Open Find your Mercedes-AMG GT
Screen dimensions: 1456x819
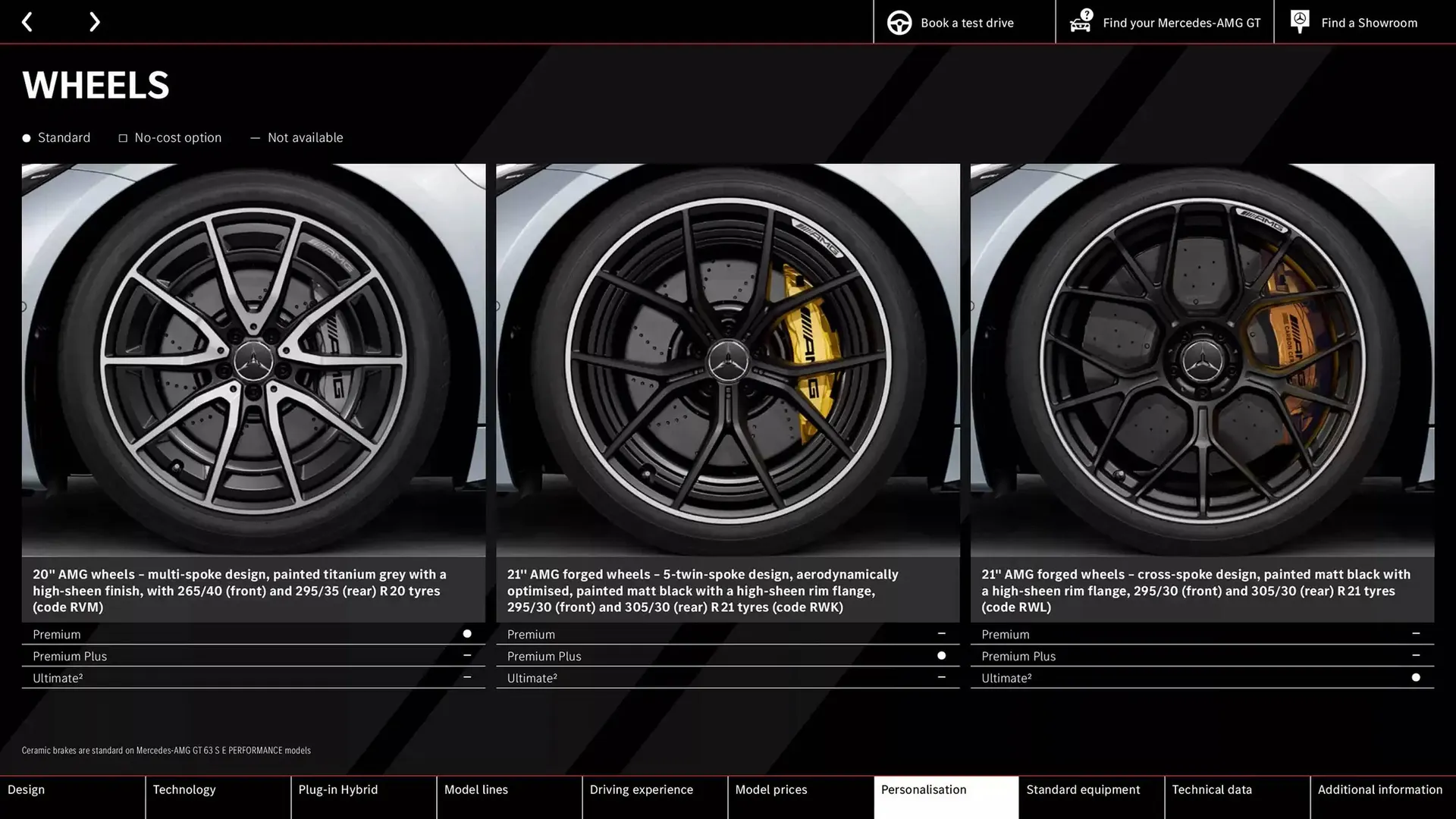coord(1164,22)
